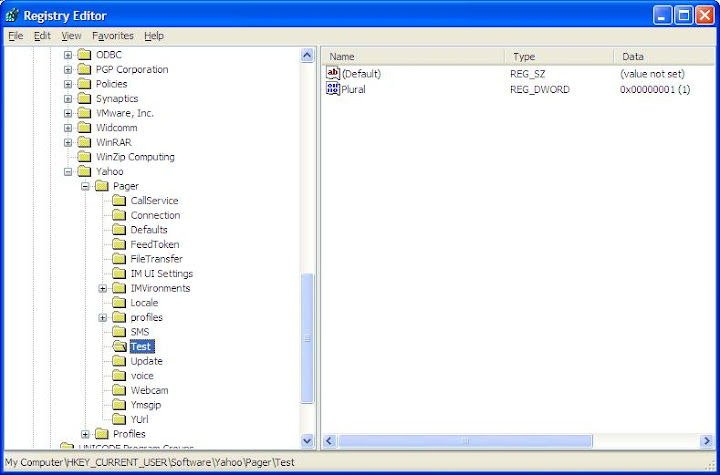Click the Type column header
This screenshot has height=475, width=720.
click(x=559, y=57)
